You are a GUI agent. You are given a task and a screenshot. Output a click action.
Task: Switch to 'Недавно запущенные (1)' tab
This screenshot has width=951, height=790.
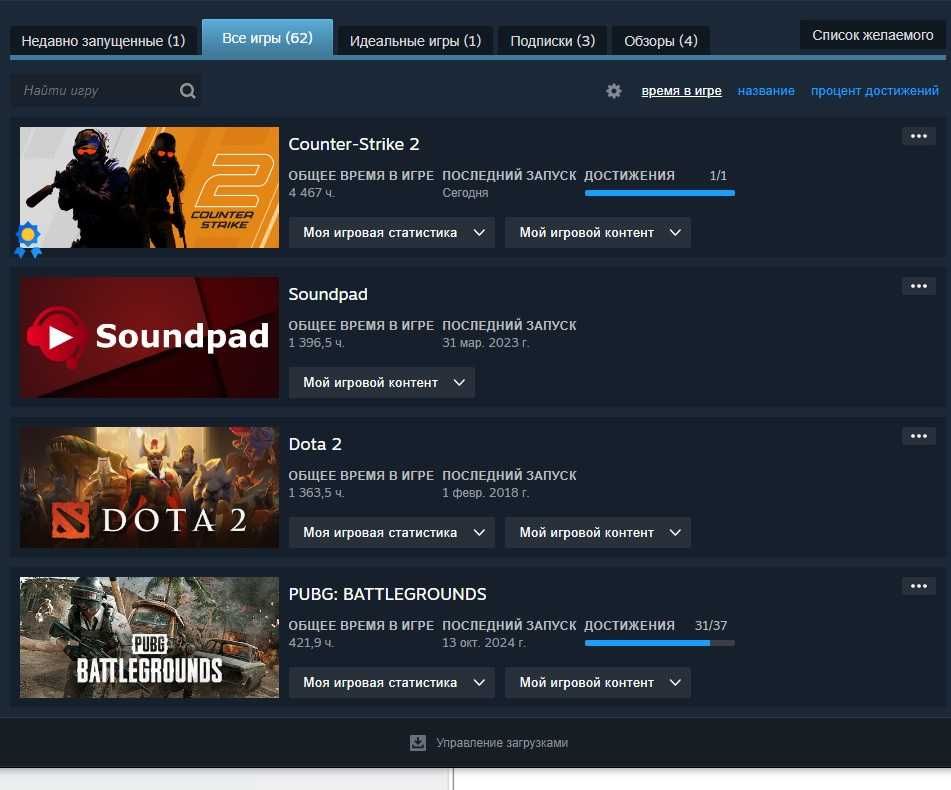pos(103,41)
